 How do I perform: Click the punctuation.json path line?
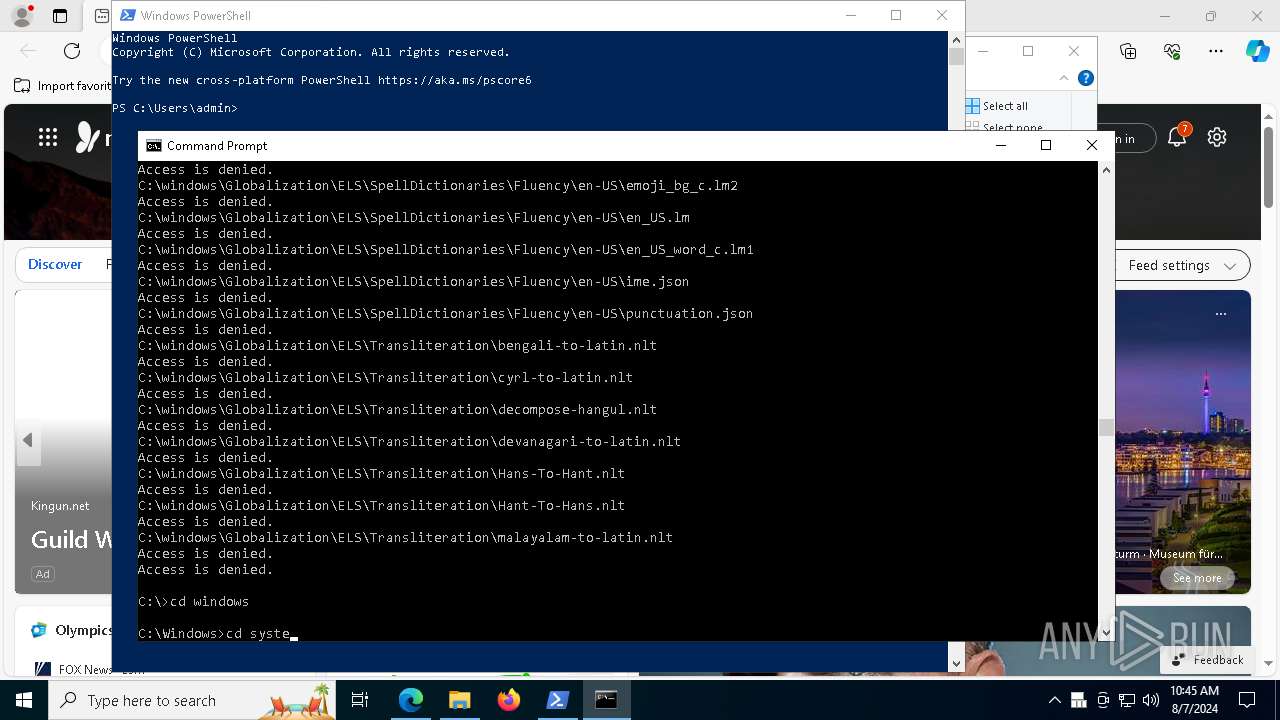pos(445,314)
